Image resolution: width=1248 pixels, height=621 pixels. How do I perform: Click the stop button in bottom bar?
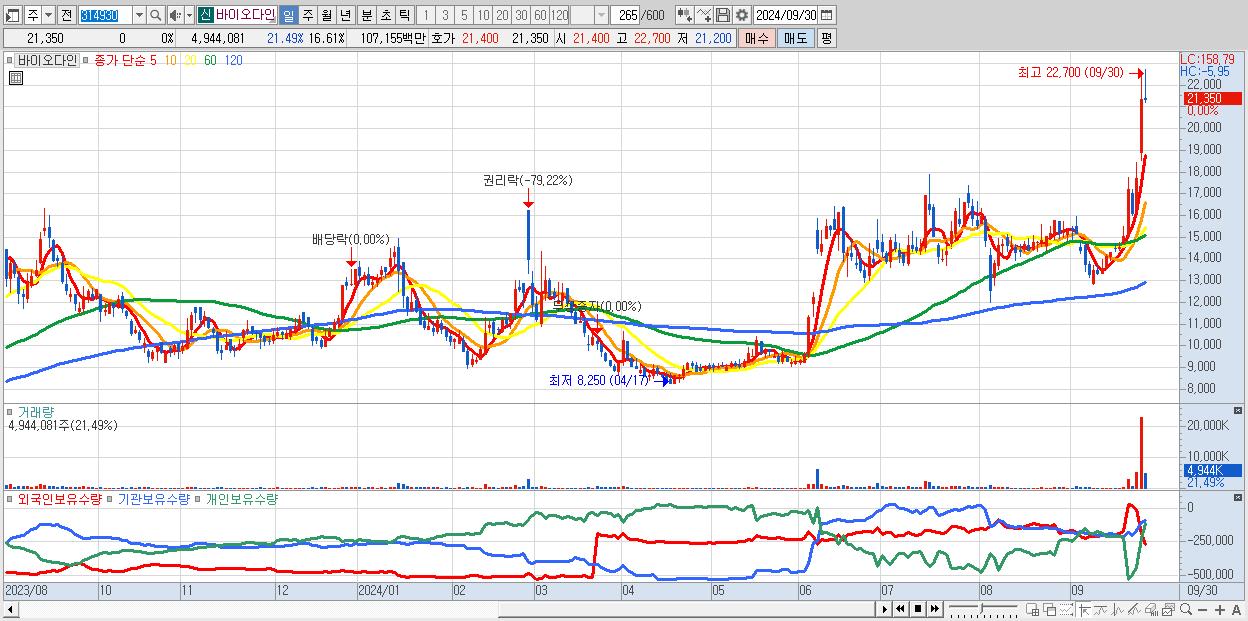(x=918, y=609)
